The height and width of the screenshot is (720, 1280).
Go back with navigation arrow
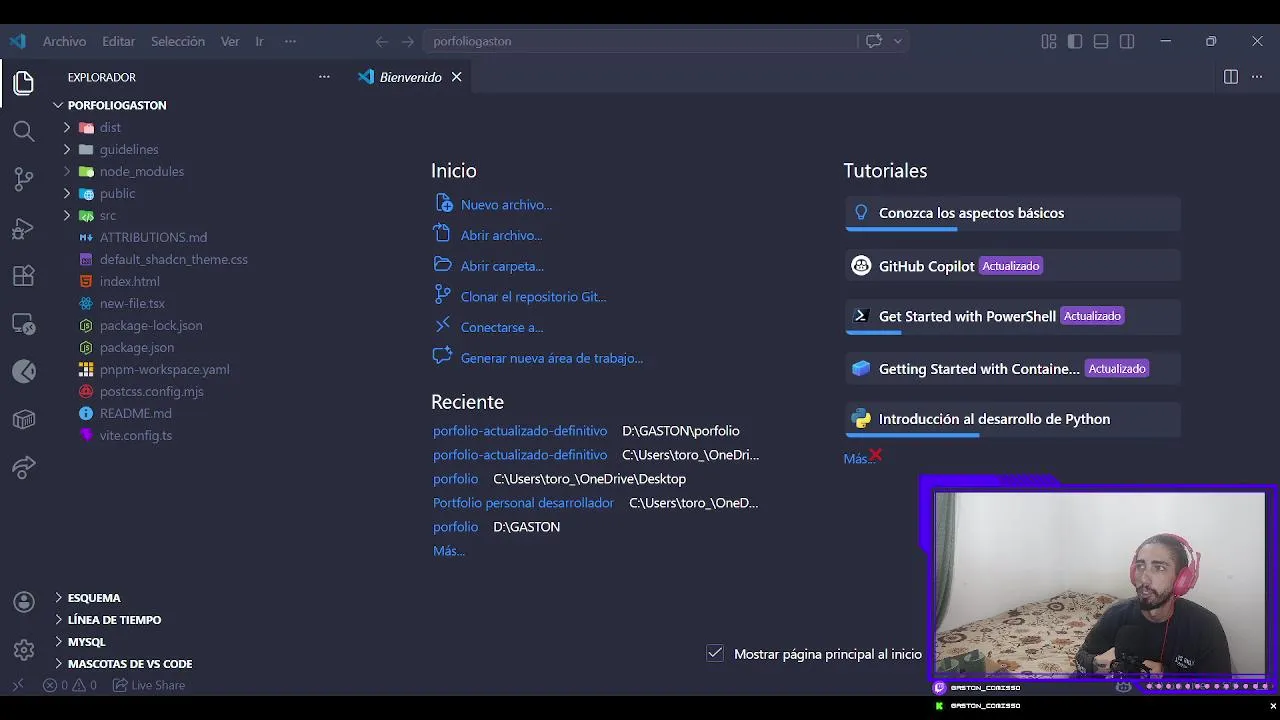point(381,41)
